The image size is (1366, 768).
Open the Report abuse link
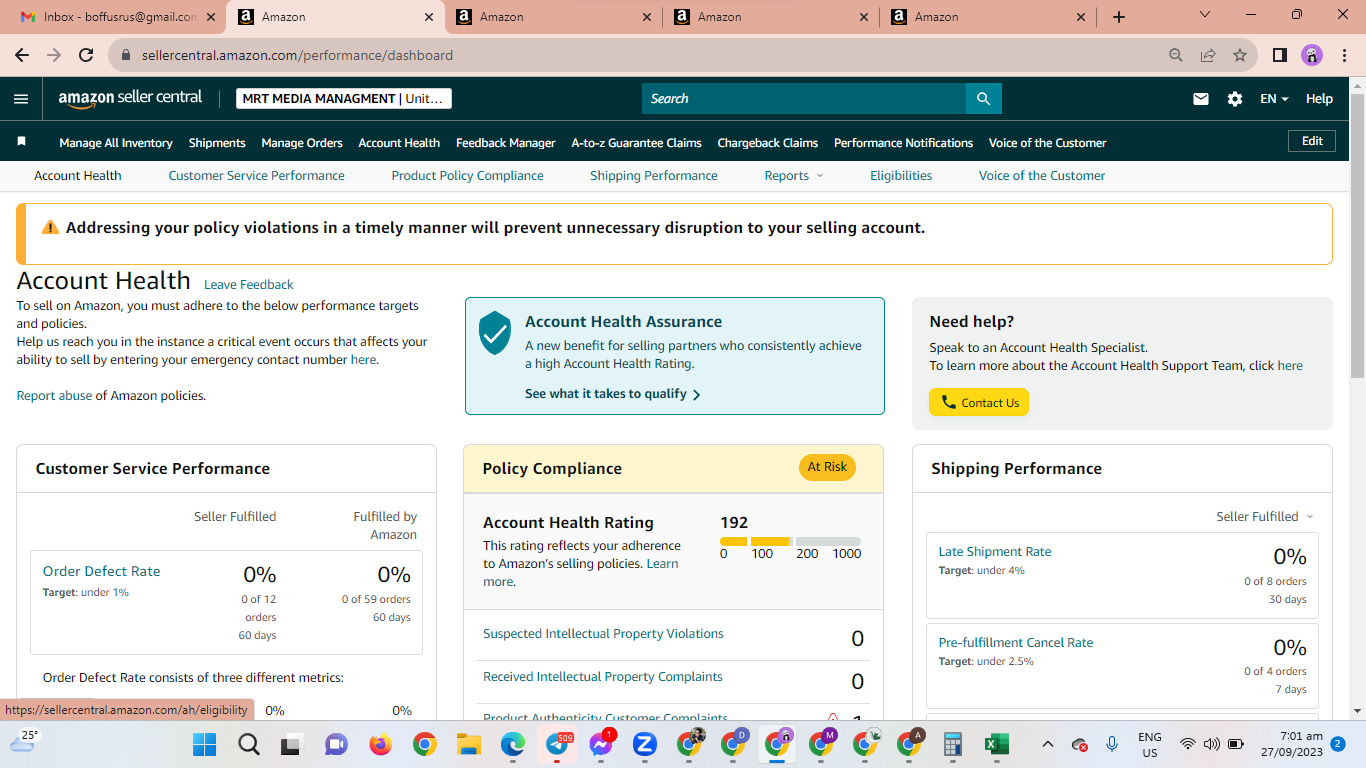tap(55, 396)
